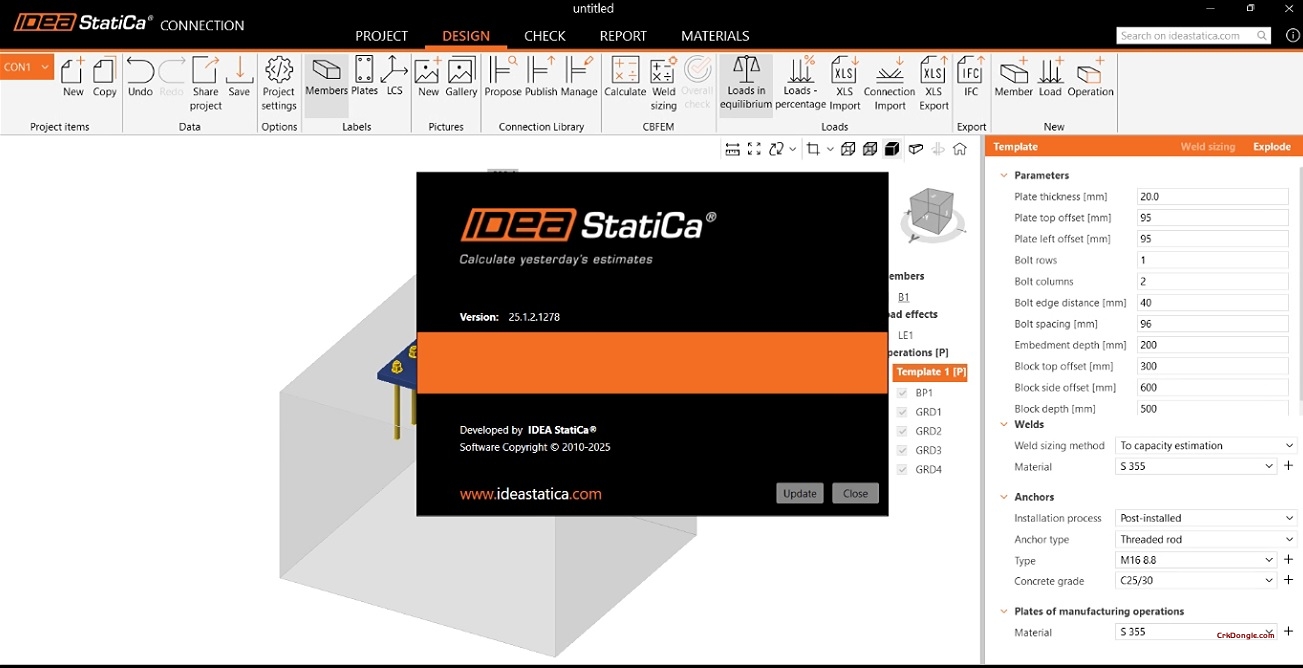
Task: Switch to the PROJECT tab
Action: click(x=381, y=36)
